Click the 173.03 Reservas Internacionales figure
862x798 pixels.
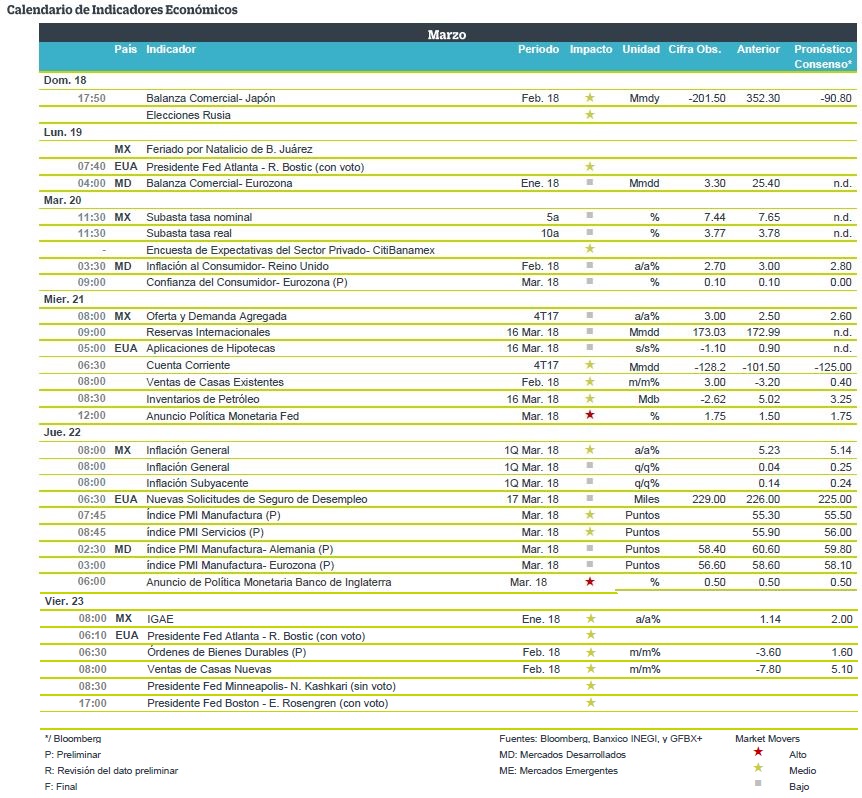point(709,332)
